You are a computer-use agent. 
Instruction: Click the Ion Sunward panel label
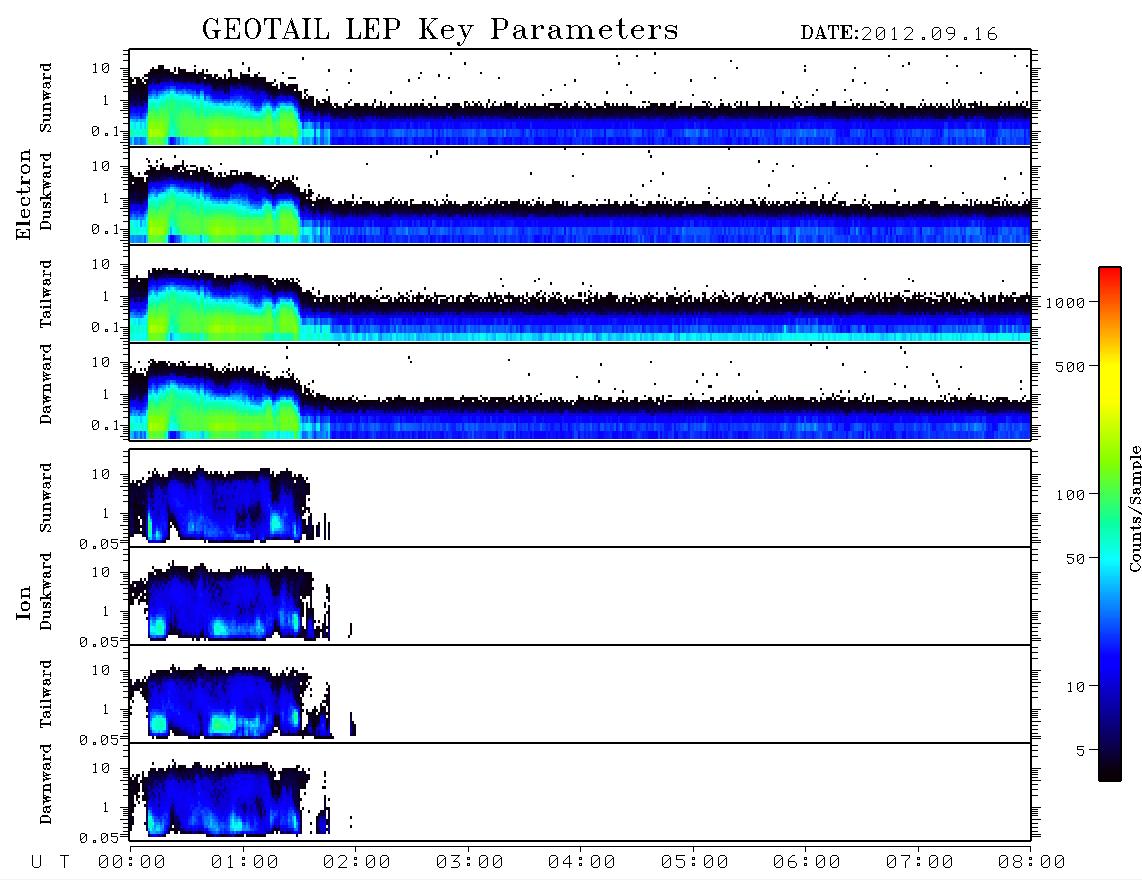[x=46, y=498]
